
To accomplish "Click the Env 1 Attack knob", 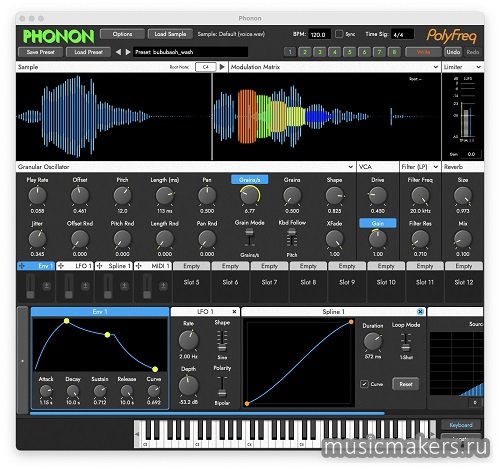I will point(46,391).
